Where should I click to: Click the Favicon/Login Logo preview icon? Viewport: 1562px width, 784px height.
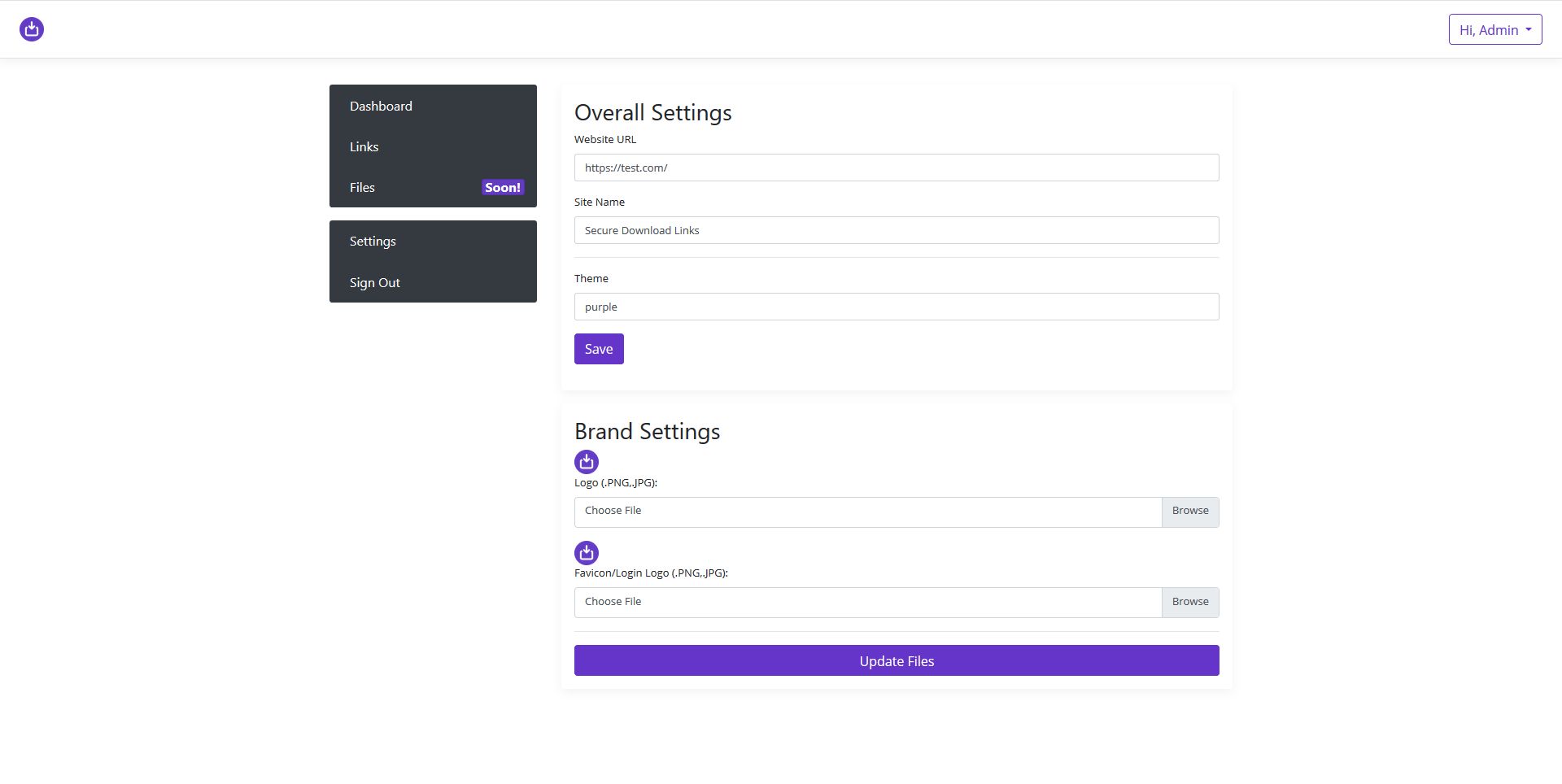click(587, 553)
